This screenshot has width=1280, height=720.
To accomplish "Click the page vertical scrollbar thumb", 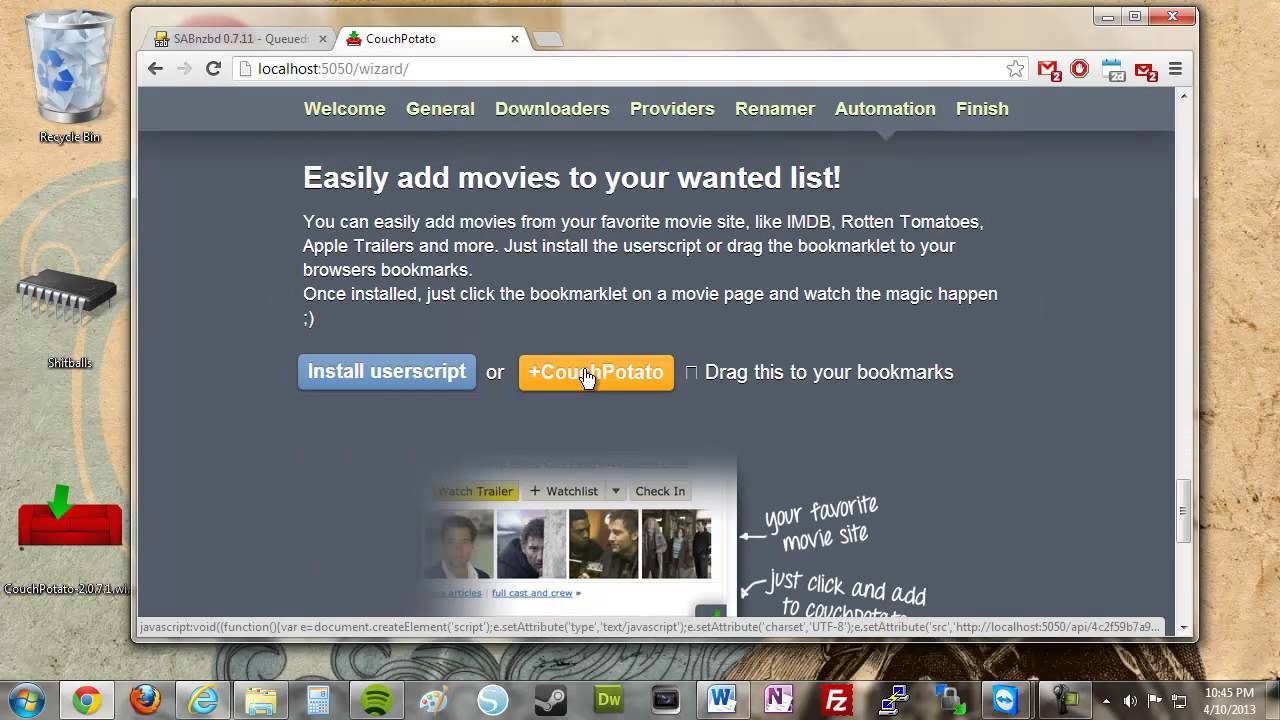I will [1184, 510].
